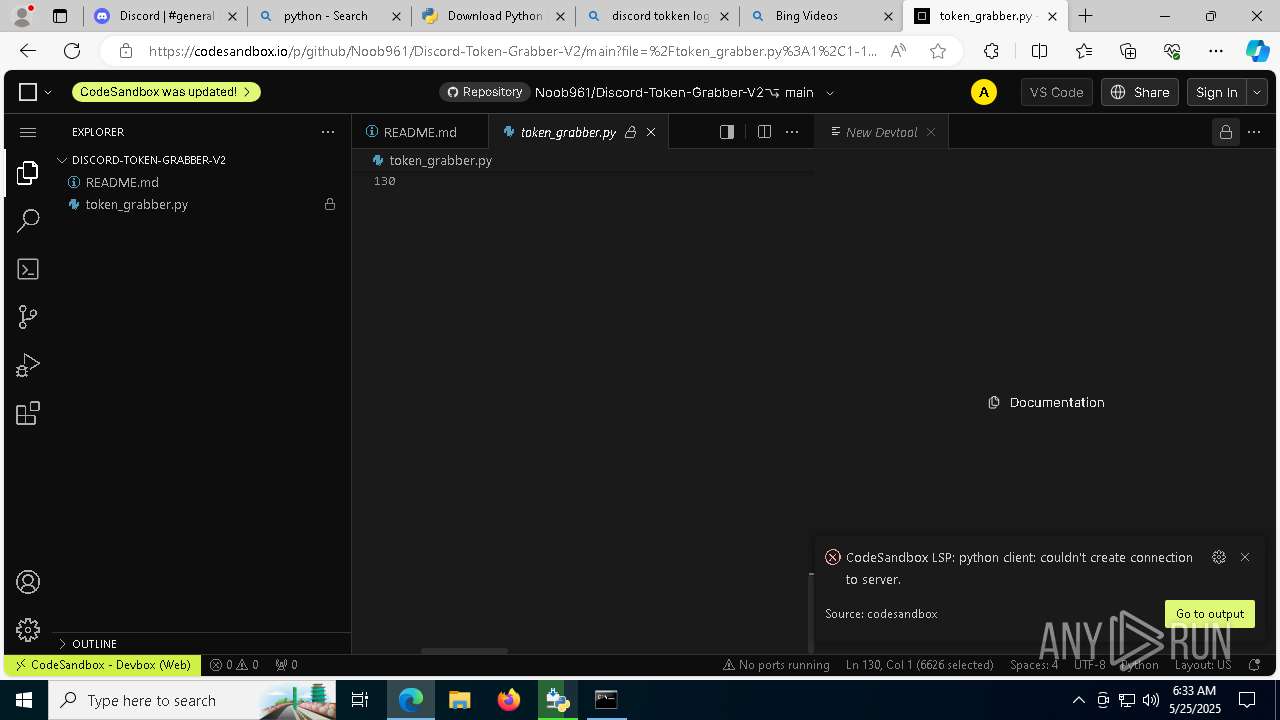Click the CodeSandbox - Devbox (Web) status item

(x=103, y=665)
